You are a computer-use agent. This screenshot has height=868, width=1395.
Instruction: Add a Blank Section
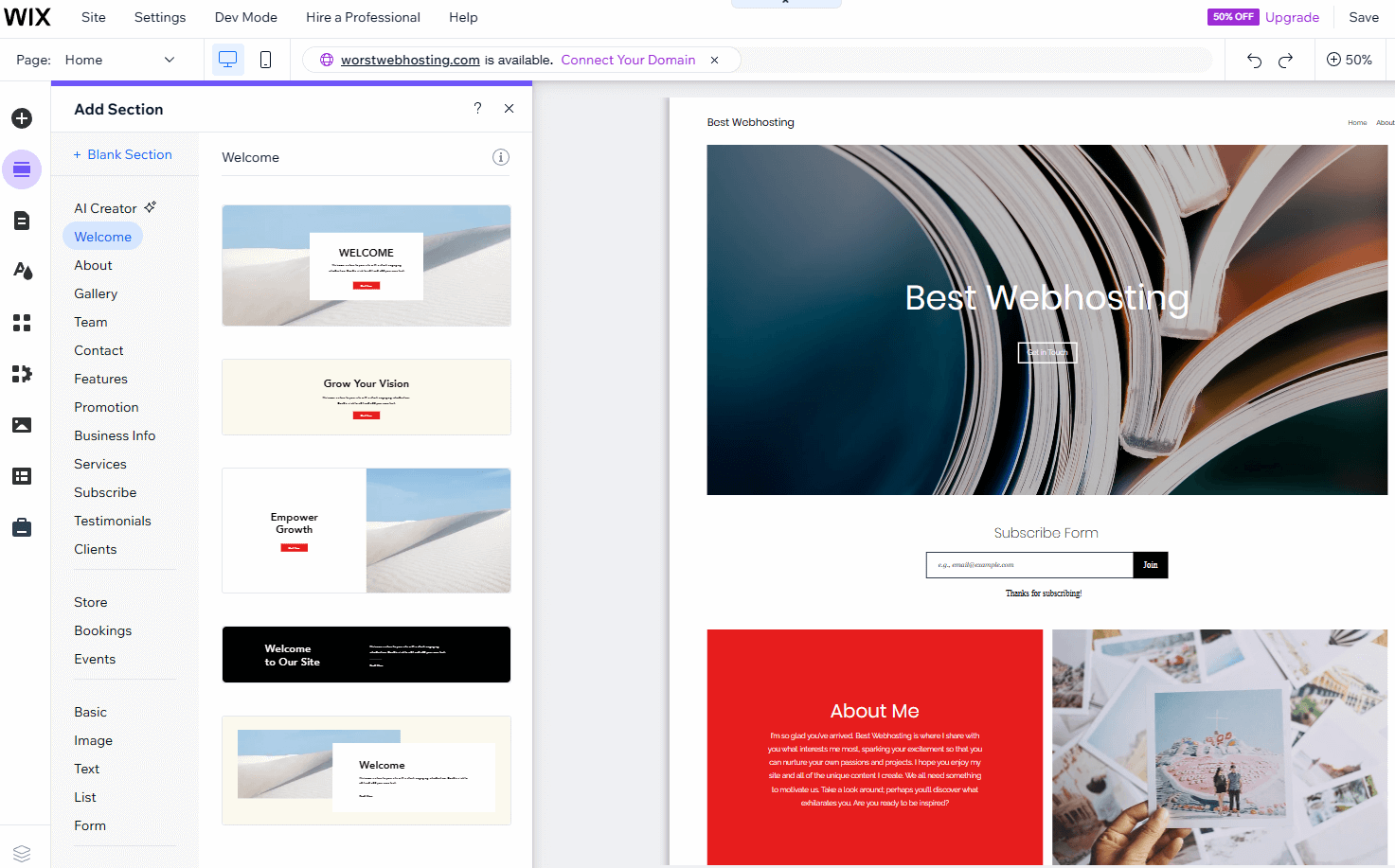pyautogui.click(x=123, y=154)
